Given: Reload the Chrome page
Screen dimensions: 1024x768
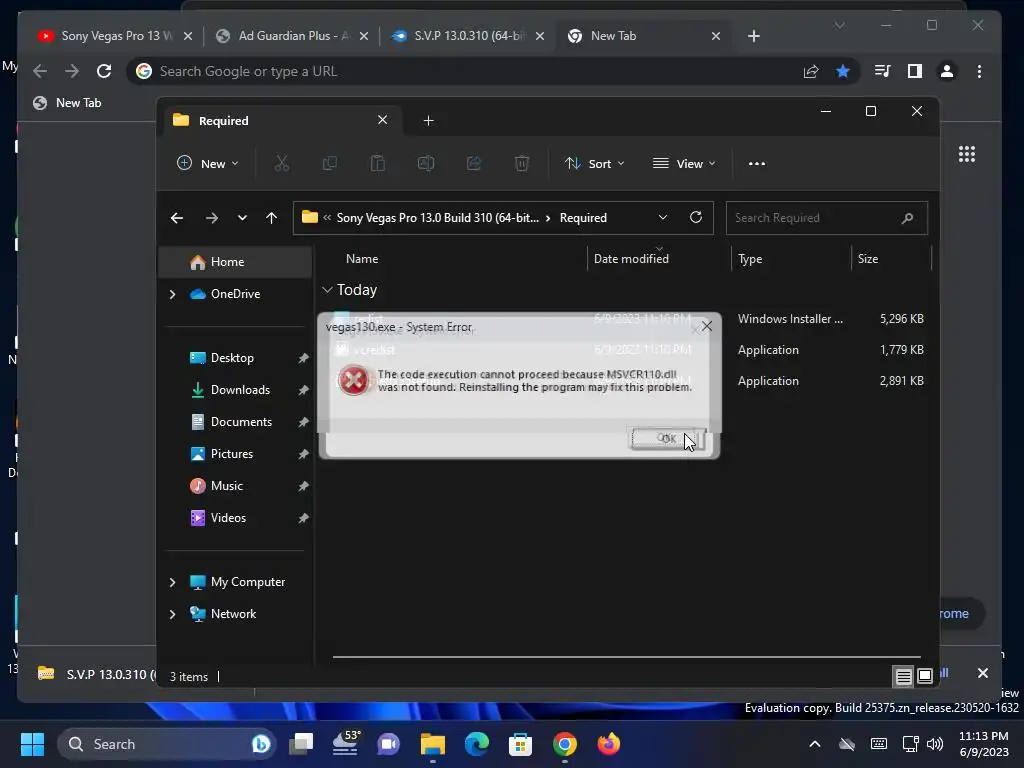Looking at the screenshot, I should [104, 71].
